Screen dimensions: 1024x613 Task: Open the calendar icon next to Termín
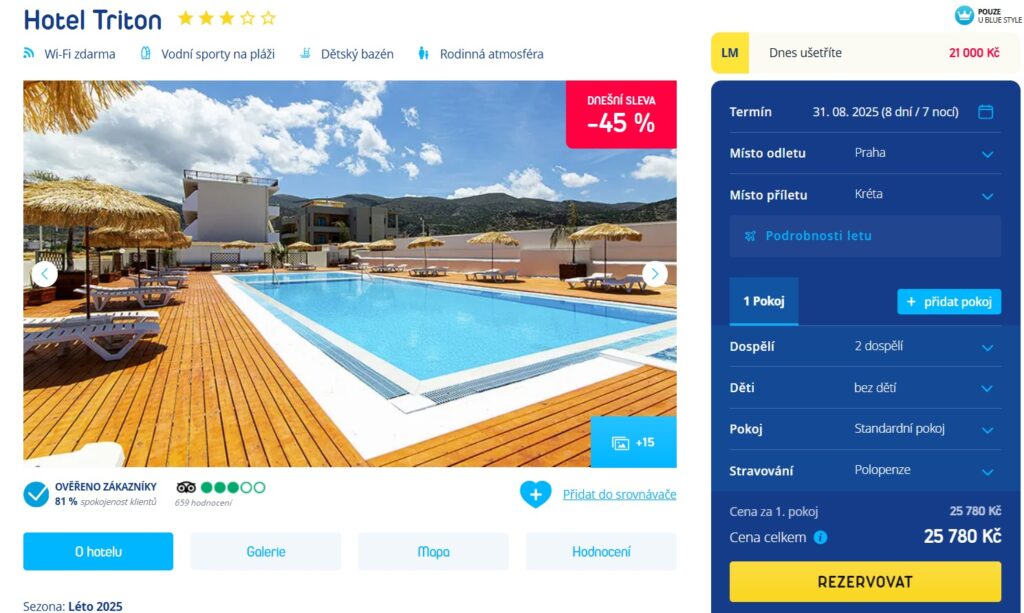(985, 112)
